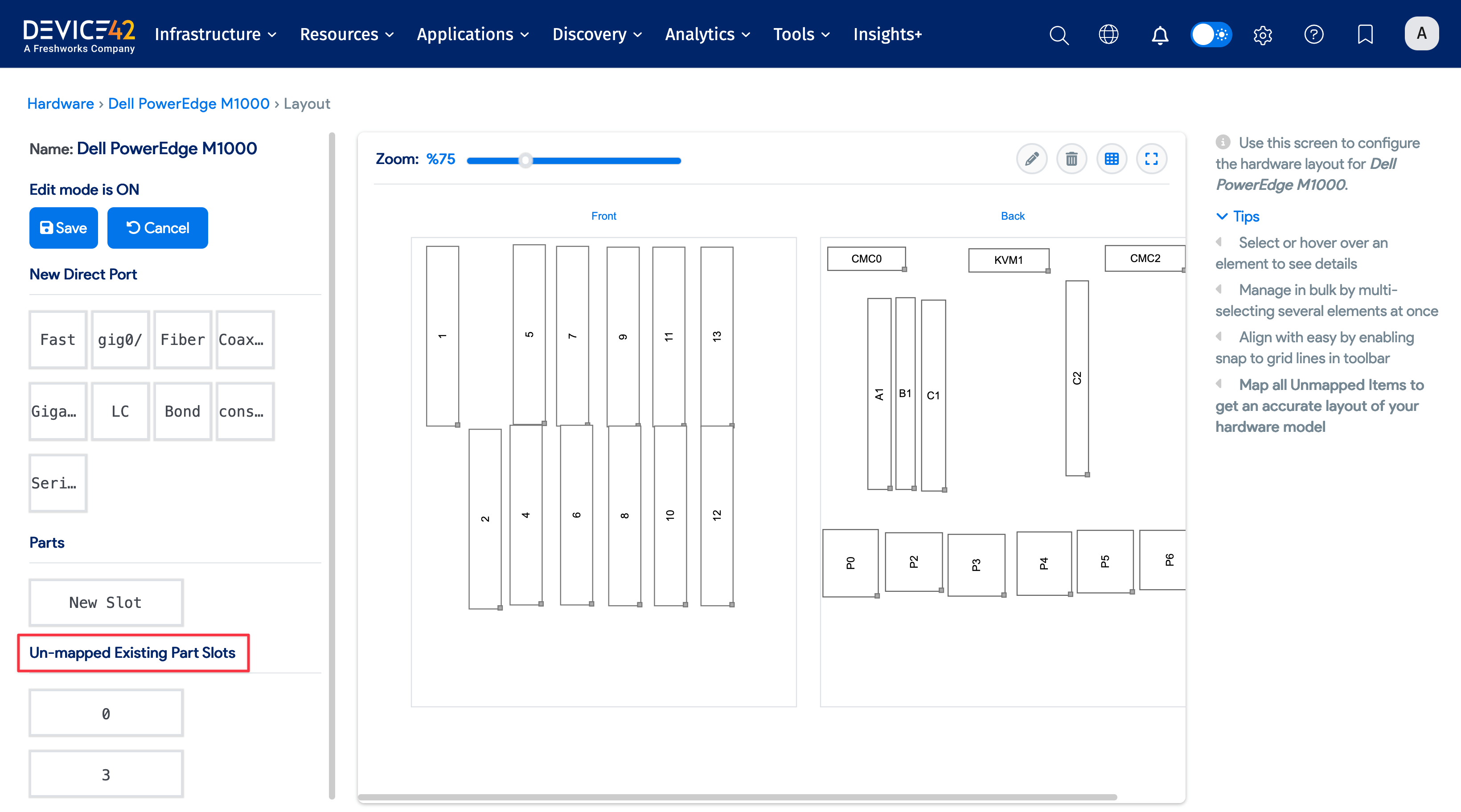
Task: Click the Save button
Action: pyautogui.click(x=64, y=228)
